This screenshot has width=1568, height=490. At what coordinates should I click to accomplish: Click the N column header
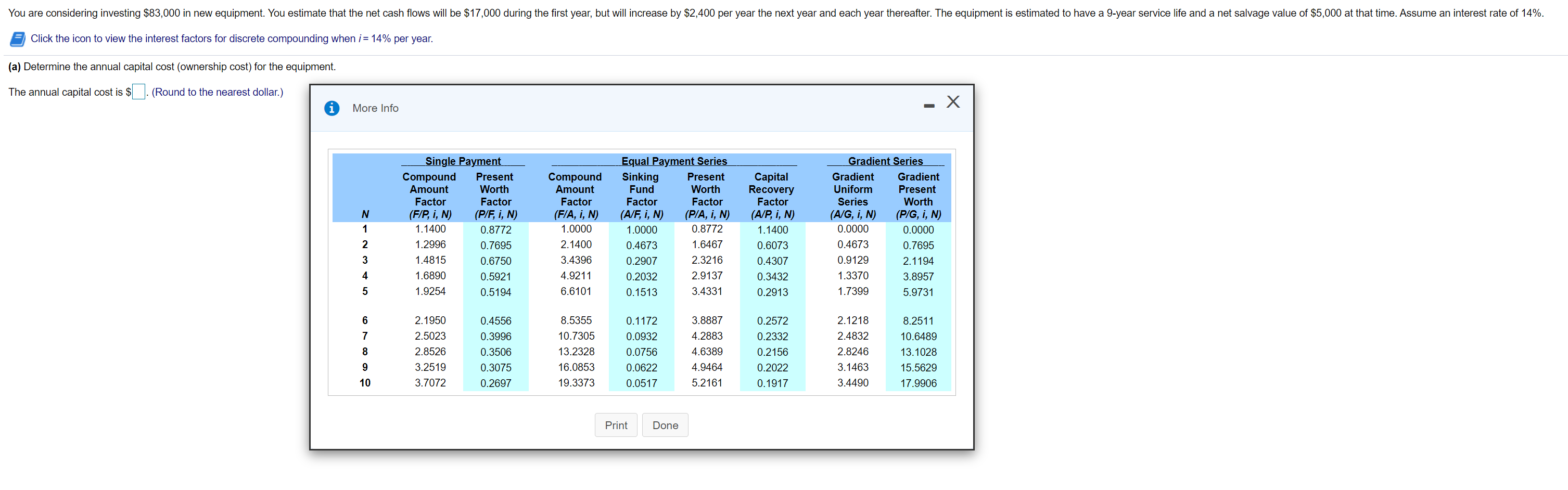pos(365,214)
